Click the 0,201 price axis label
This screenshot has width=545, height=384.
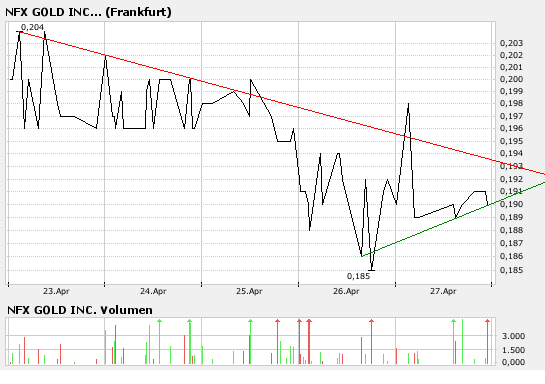511,67
